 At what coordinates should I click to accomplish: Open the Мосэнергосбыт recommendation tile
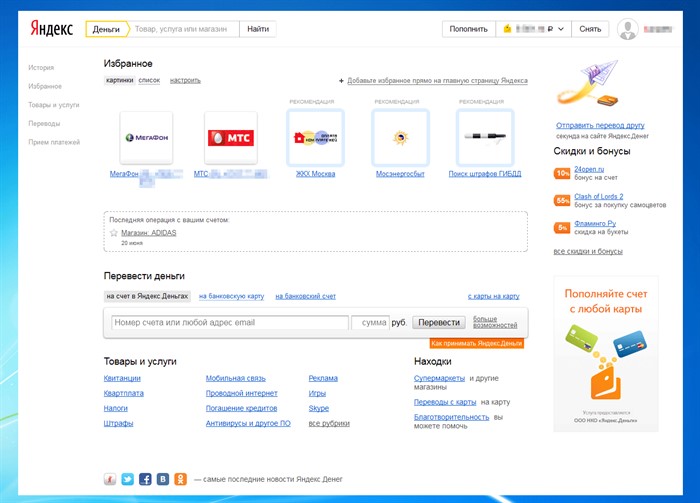(400, 137)
